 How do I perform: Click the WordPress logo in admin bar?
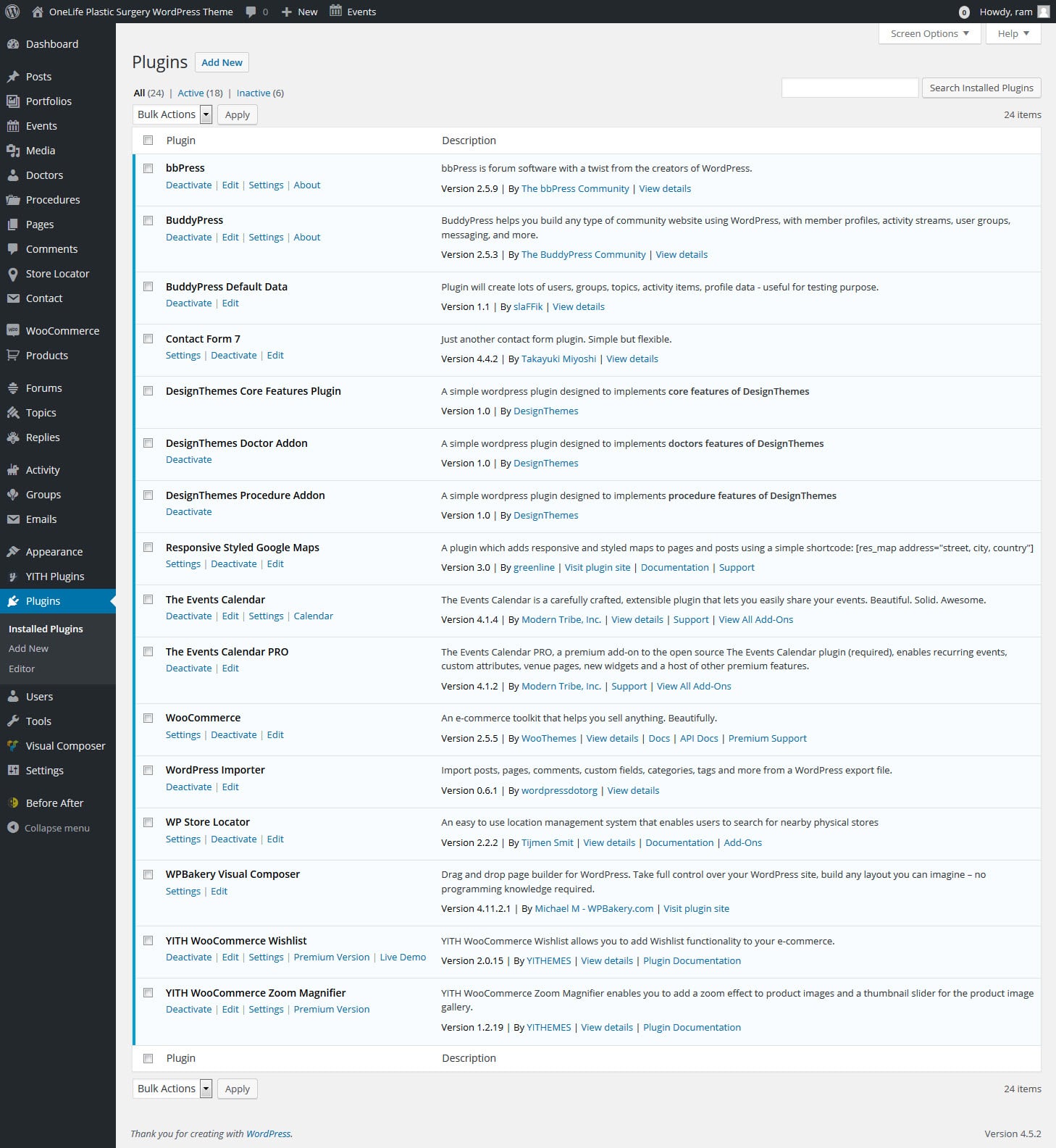(x=12, y=12)
